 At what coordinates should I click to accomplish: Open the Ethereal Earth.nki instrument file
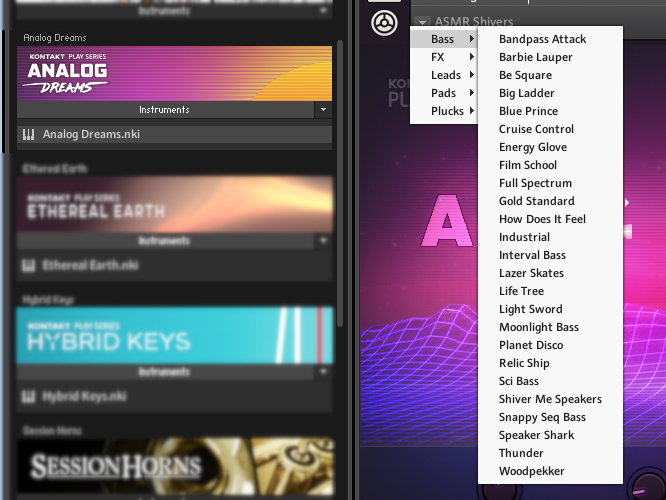point(174,266)
